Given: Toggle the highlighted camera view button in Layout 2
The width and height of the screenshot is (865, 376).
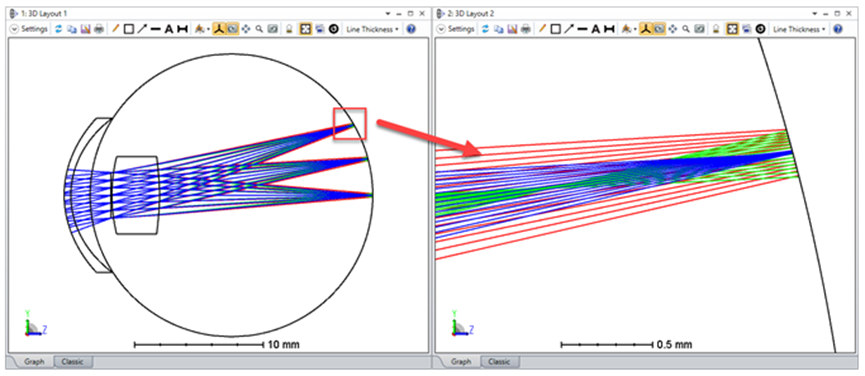Looking at the screenshot, I should (x=658, y=29).
